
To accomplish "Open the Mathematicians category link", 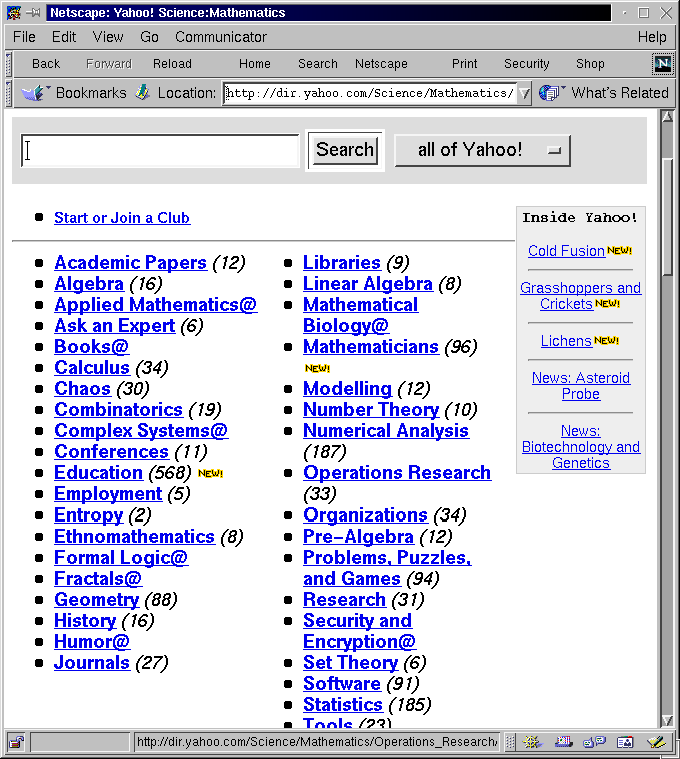I will pyautogui.click(x=371, y=347).
